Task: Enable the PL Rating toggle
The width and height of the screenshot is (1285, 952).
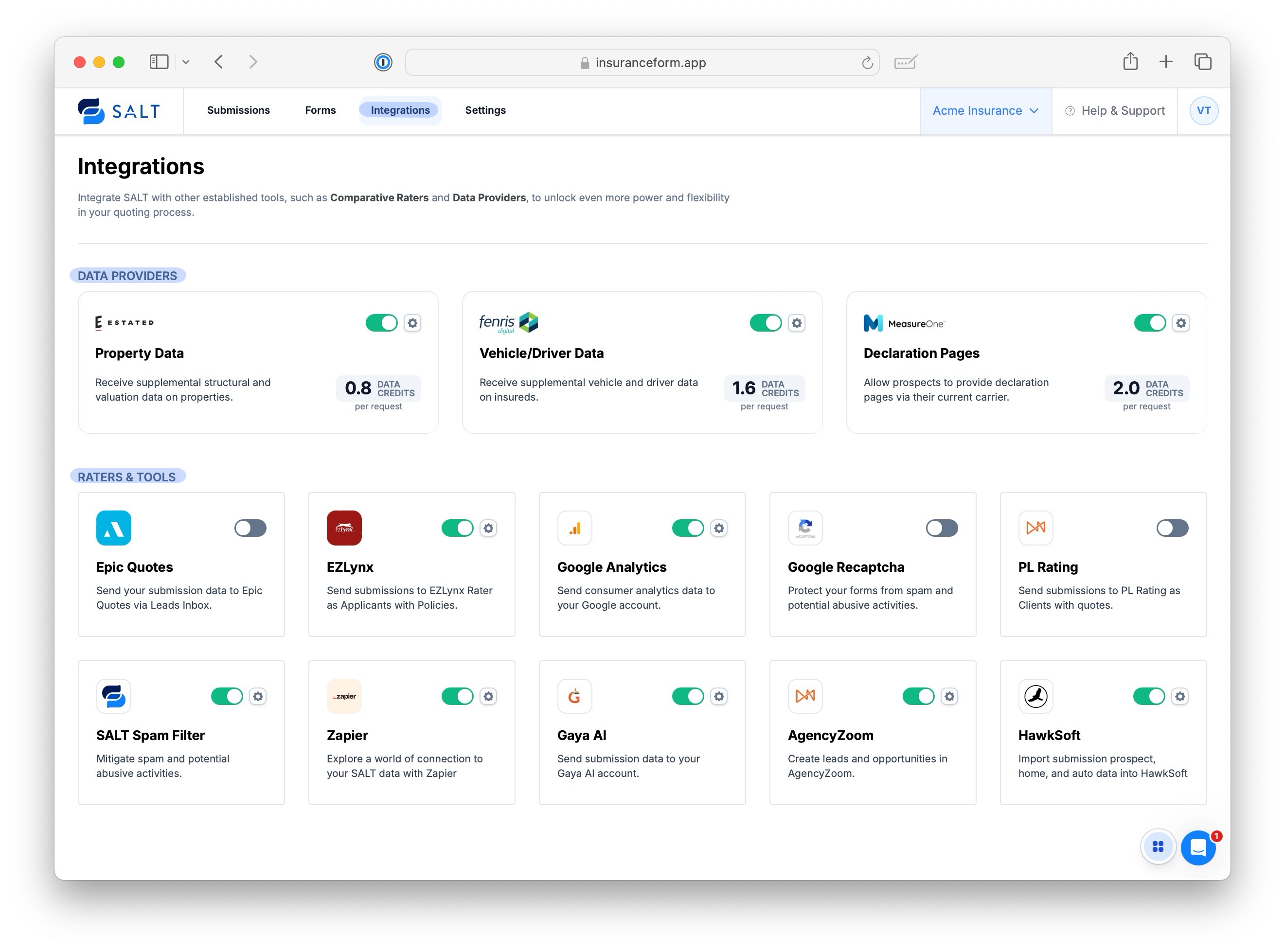Action: click(x=1172, y=529)
